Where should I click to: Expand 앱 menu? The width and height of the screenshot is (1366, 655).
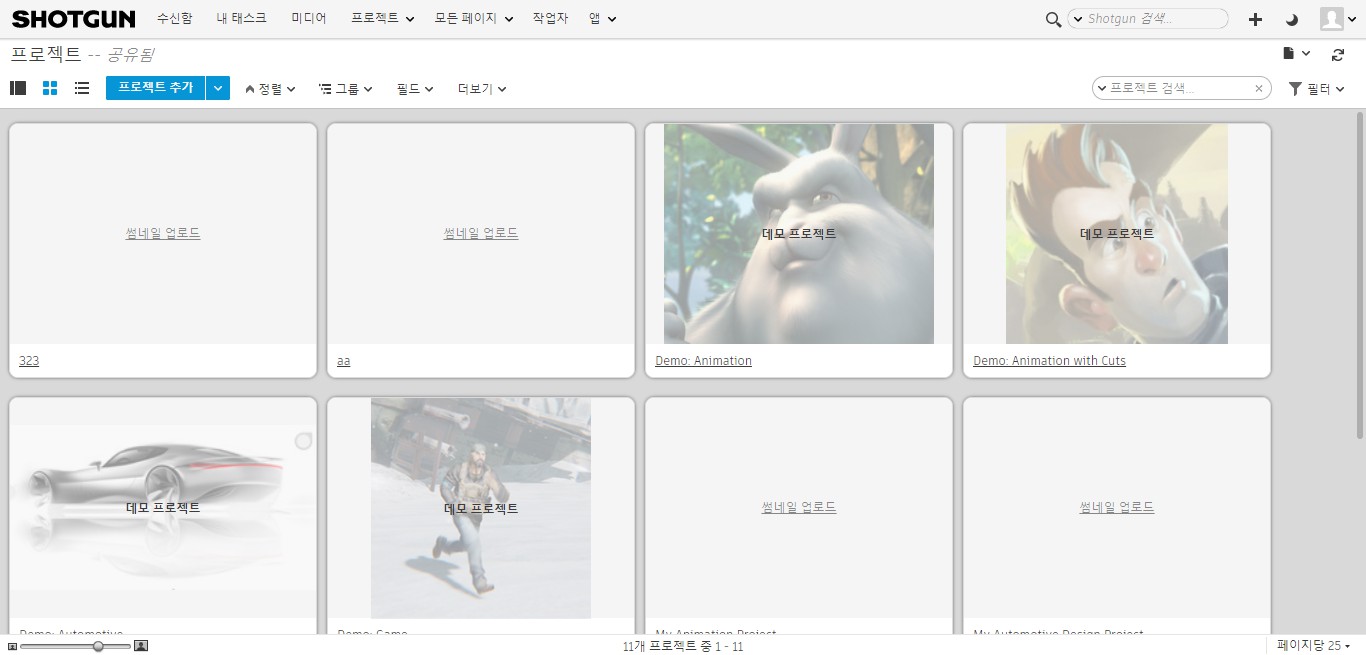point(603,19)
